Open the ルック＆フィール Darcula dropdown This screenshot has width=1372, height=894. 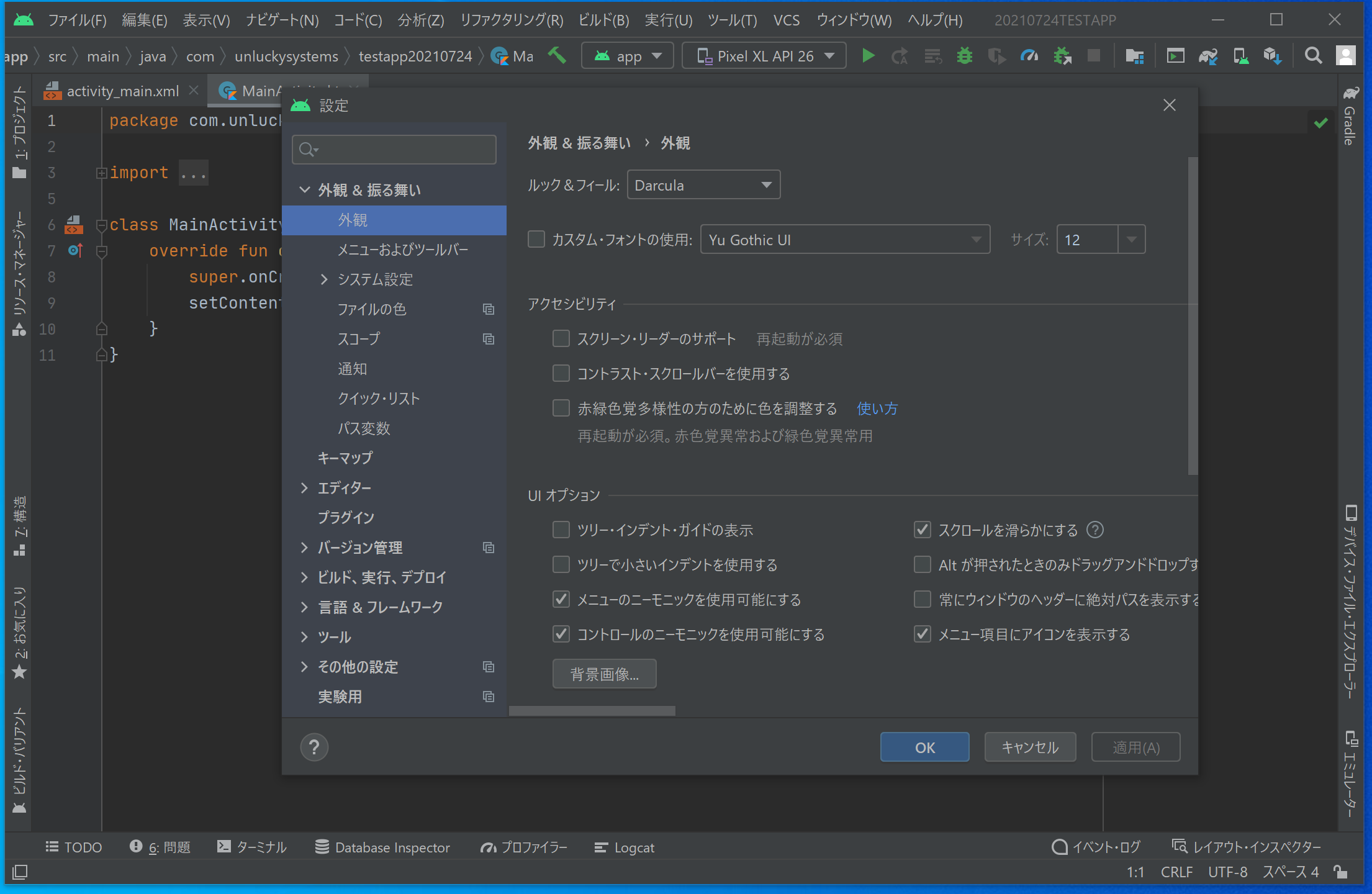(703, 185)
